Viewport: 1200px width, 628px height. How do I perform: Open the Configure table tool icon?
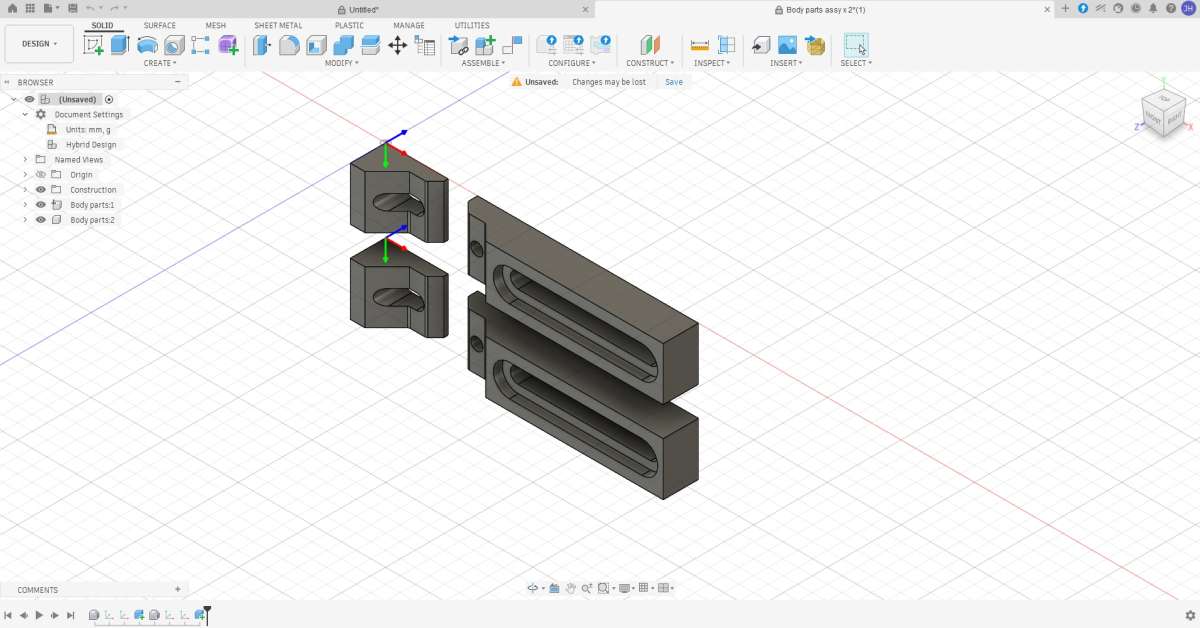pos(574,45)
